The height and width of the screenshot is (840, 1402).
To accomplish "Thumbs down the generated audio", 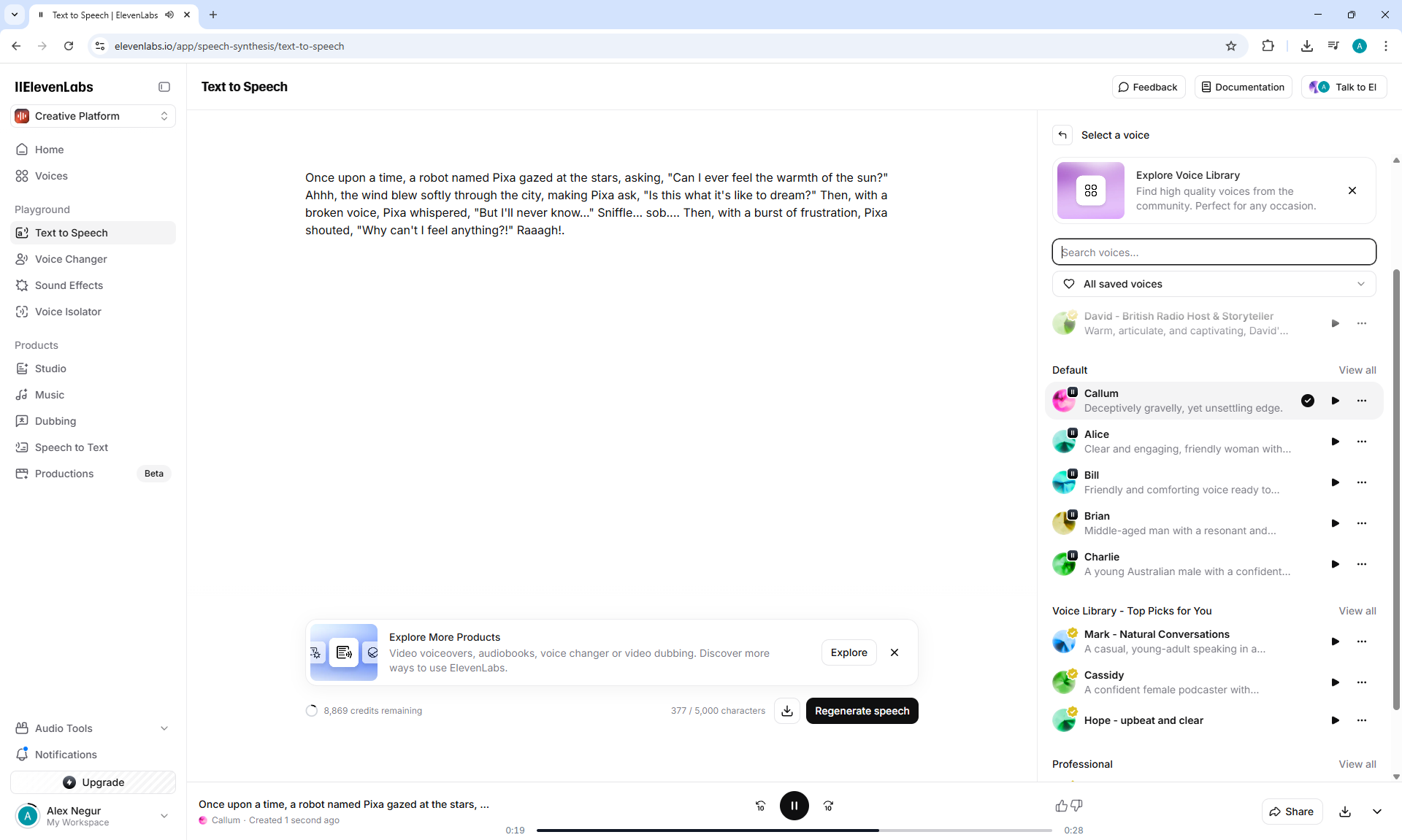I will coord(1076,806).
